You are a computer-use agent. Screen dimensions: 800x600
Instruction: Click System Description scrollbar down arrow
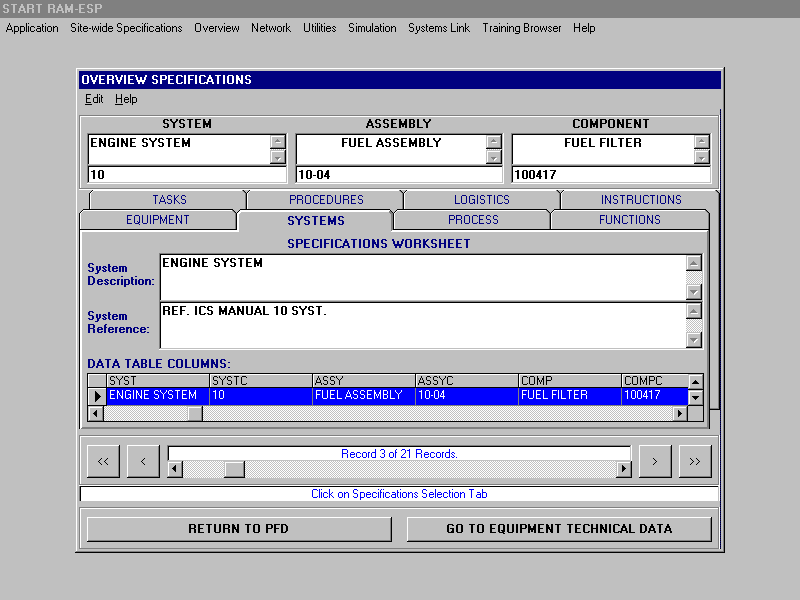click(x=693, y=292)
